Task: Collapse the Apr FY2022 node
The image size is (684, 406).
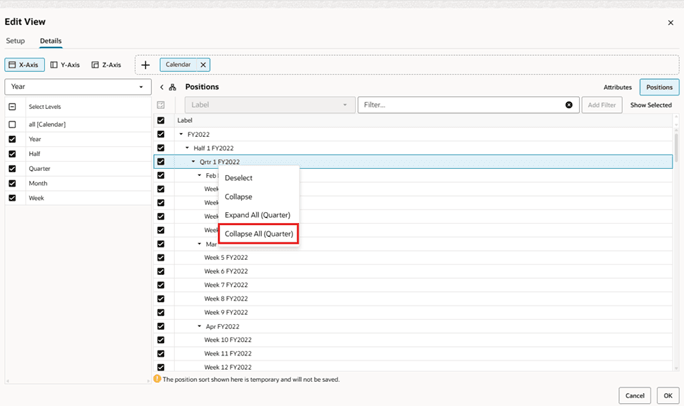Action: pos(200,326)
